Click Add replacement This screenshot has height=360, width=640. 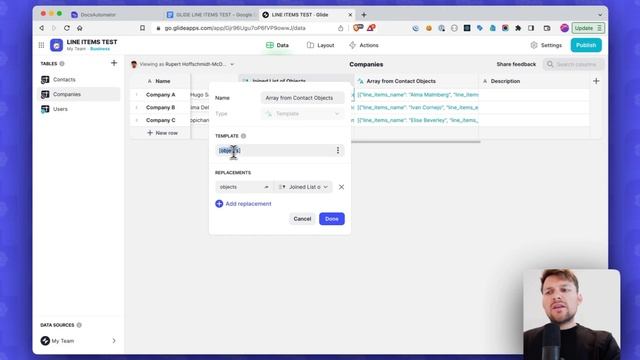[243, 204]
